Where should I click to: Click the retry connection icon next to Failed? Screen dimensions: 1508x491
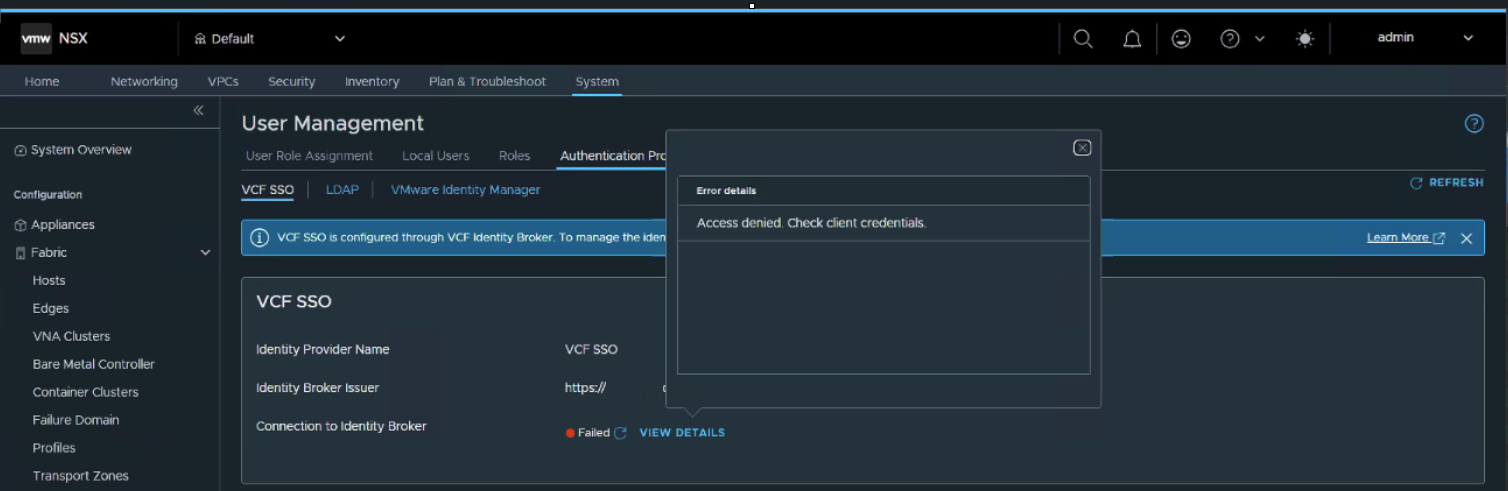[620, 433]
